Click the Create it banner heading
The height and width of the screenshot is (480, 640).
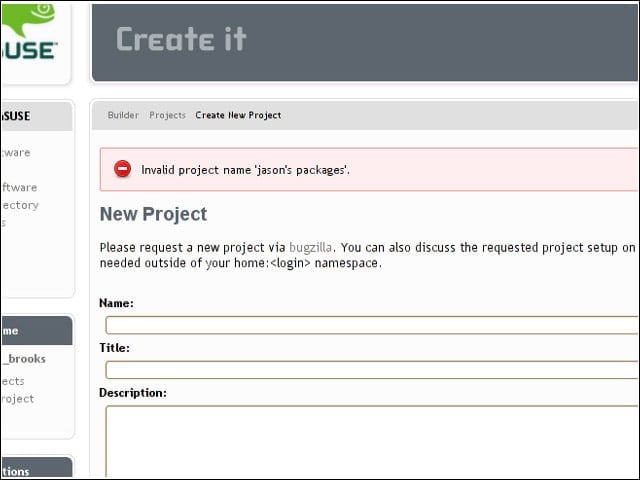coord(181,39)
